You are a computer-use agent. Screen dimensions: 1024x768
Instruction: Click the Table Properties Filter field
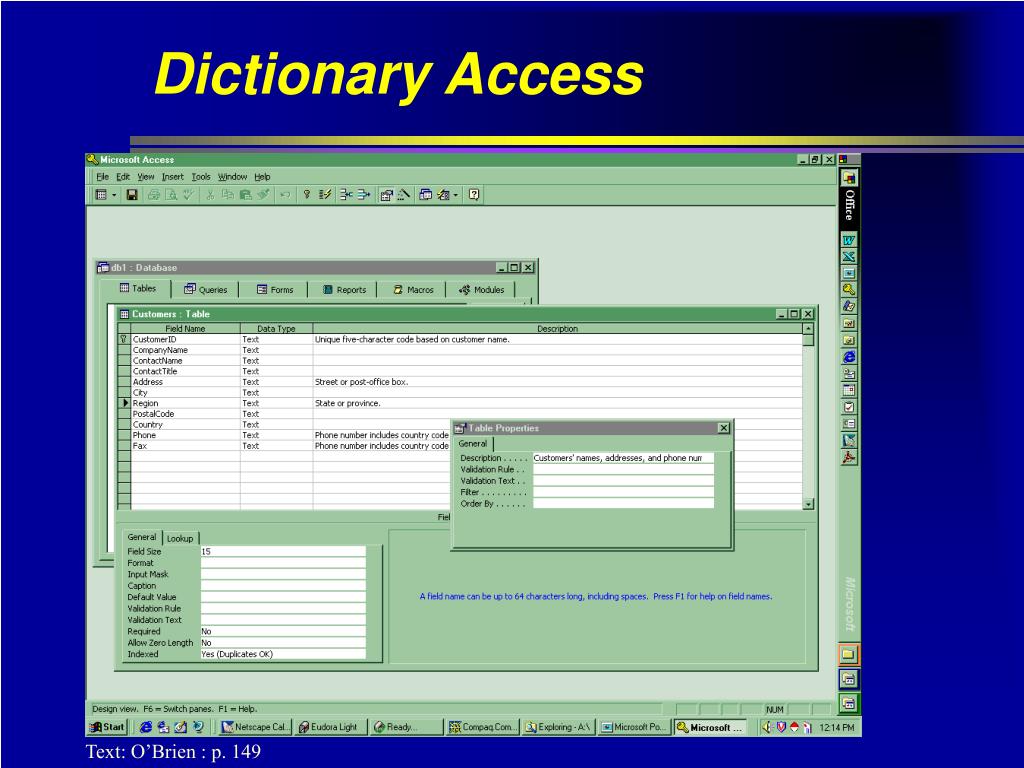tap(623, 492)
